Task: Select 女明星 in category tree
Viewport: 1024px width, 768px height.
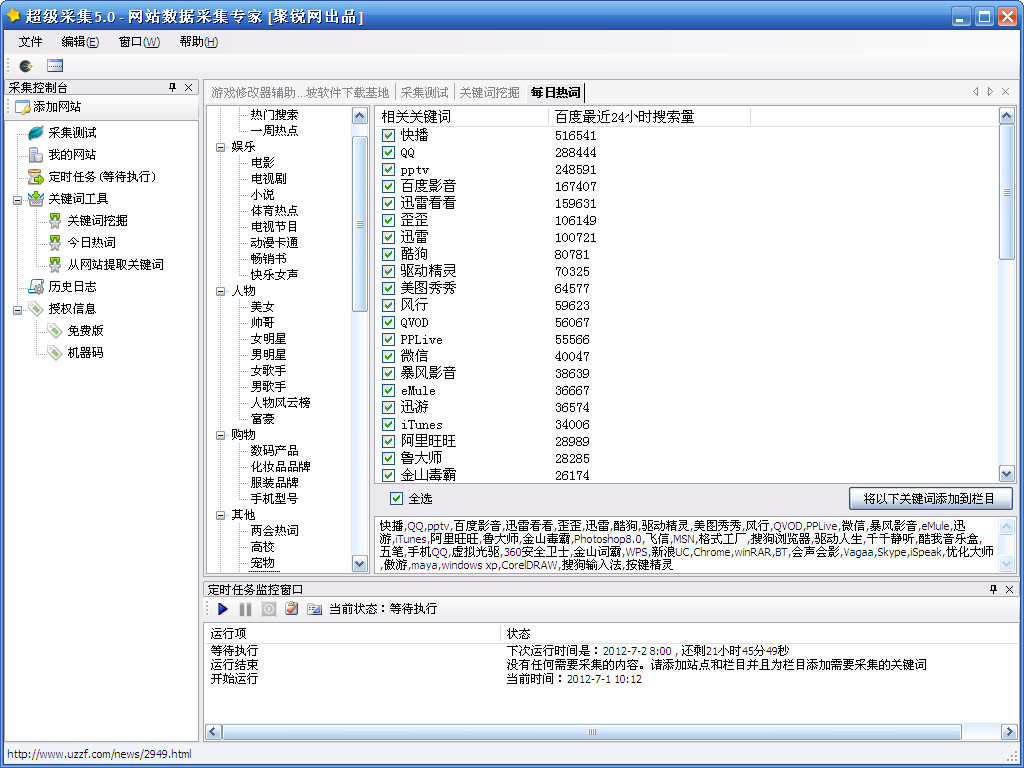Action: tap(268, 338)
